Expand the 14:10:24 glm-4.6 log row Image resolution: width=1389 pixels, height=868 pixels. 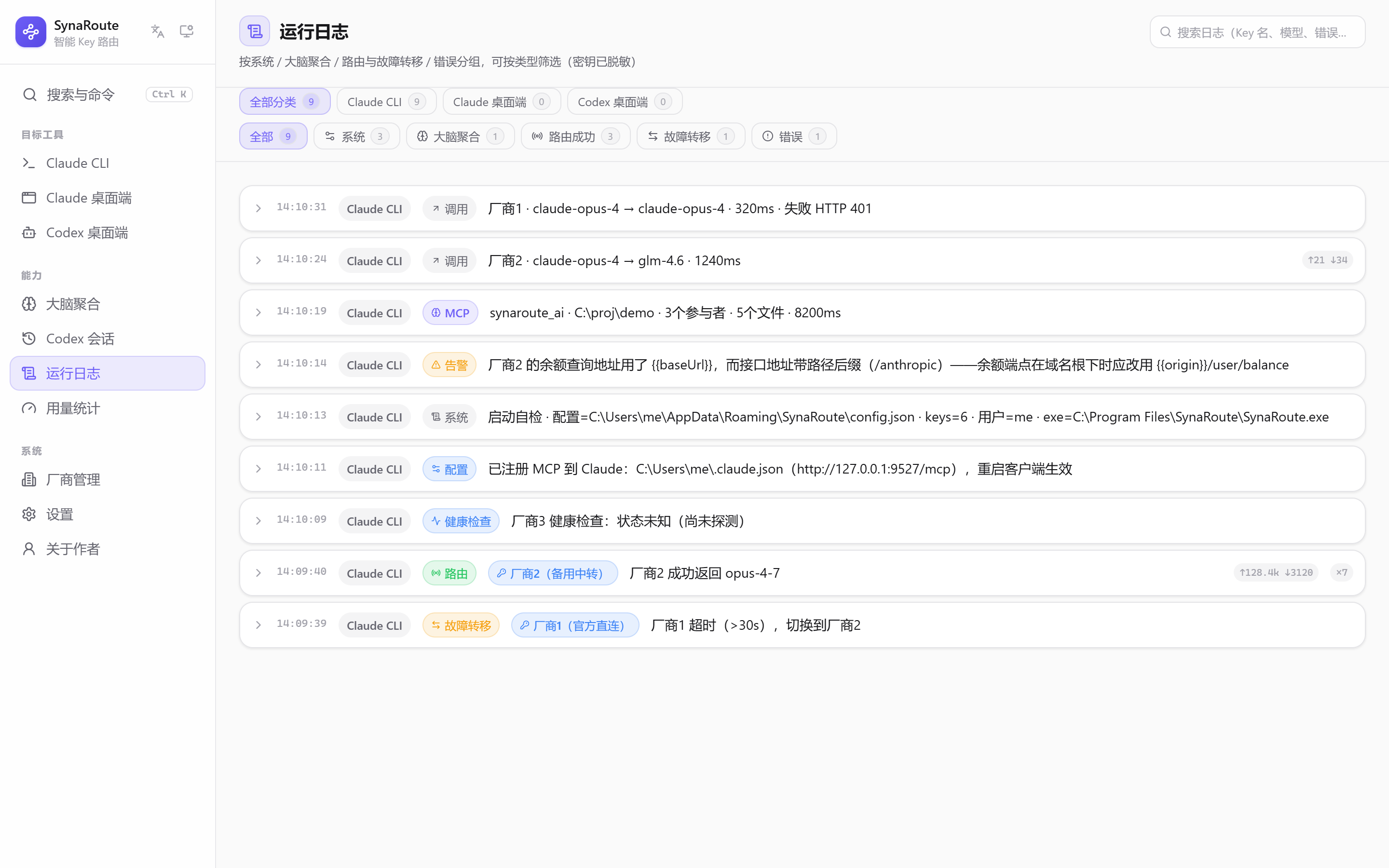point(803,260)
